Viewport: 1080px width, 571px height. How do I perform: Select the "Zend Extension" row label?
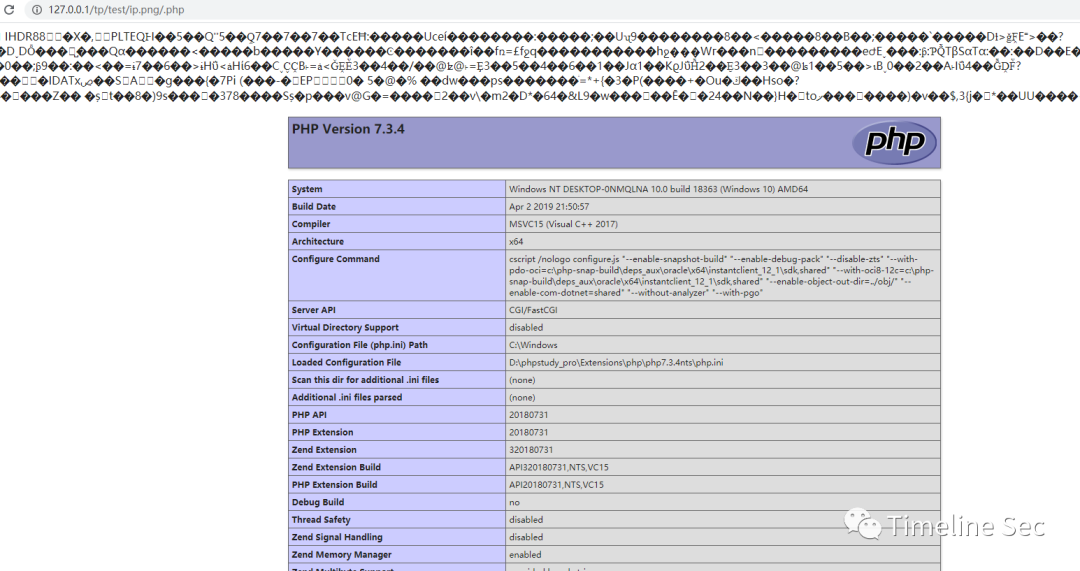coord(324,450)
